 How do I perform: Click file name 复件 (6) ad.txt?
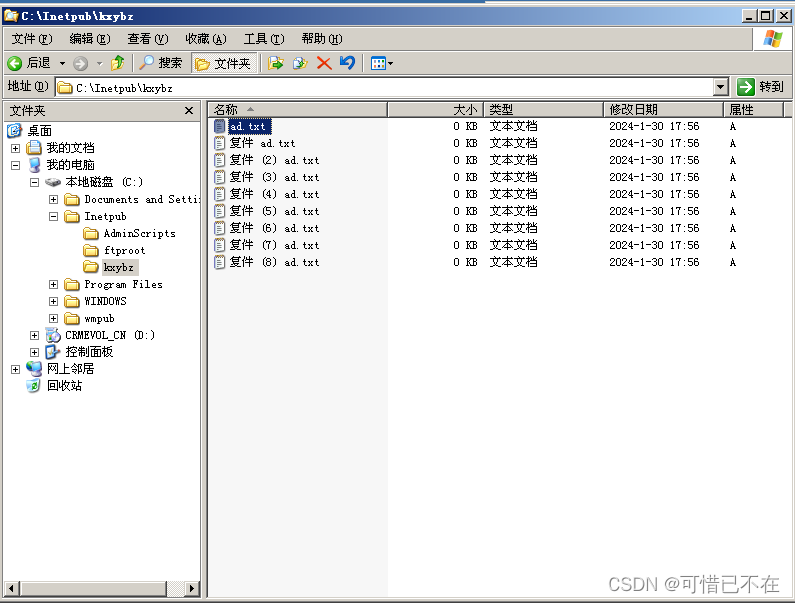(274, 228)
